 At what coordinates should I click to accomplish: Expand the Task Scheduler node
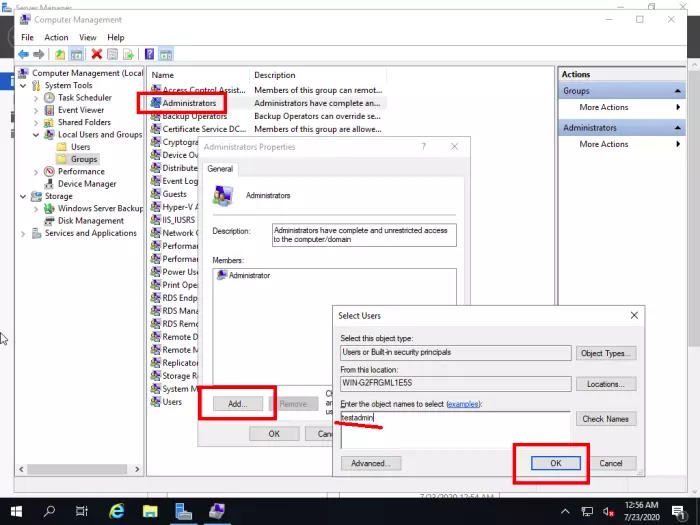pyautogui.click(x=36, y=98)
